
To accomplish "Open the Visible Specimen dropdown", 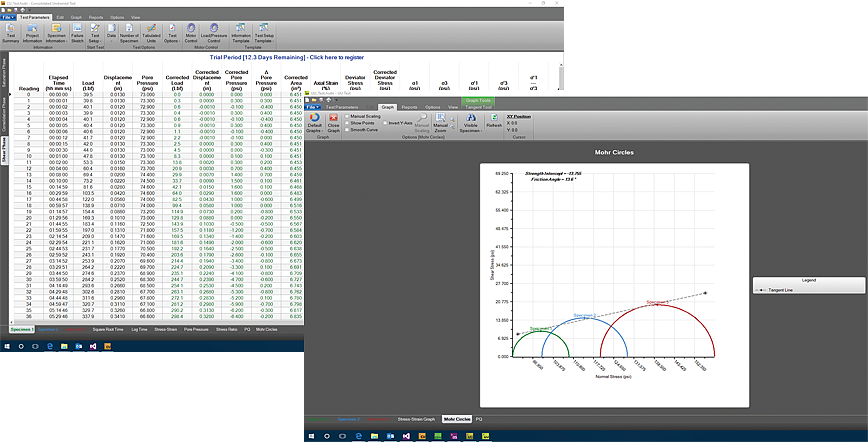I will point(470,124).
